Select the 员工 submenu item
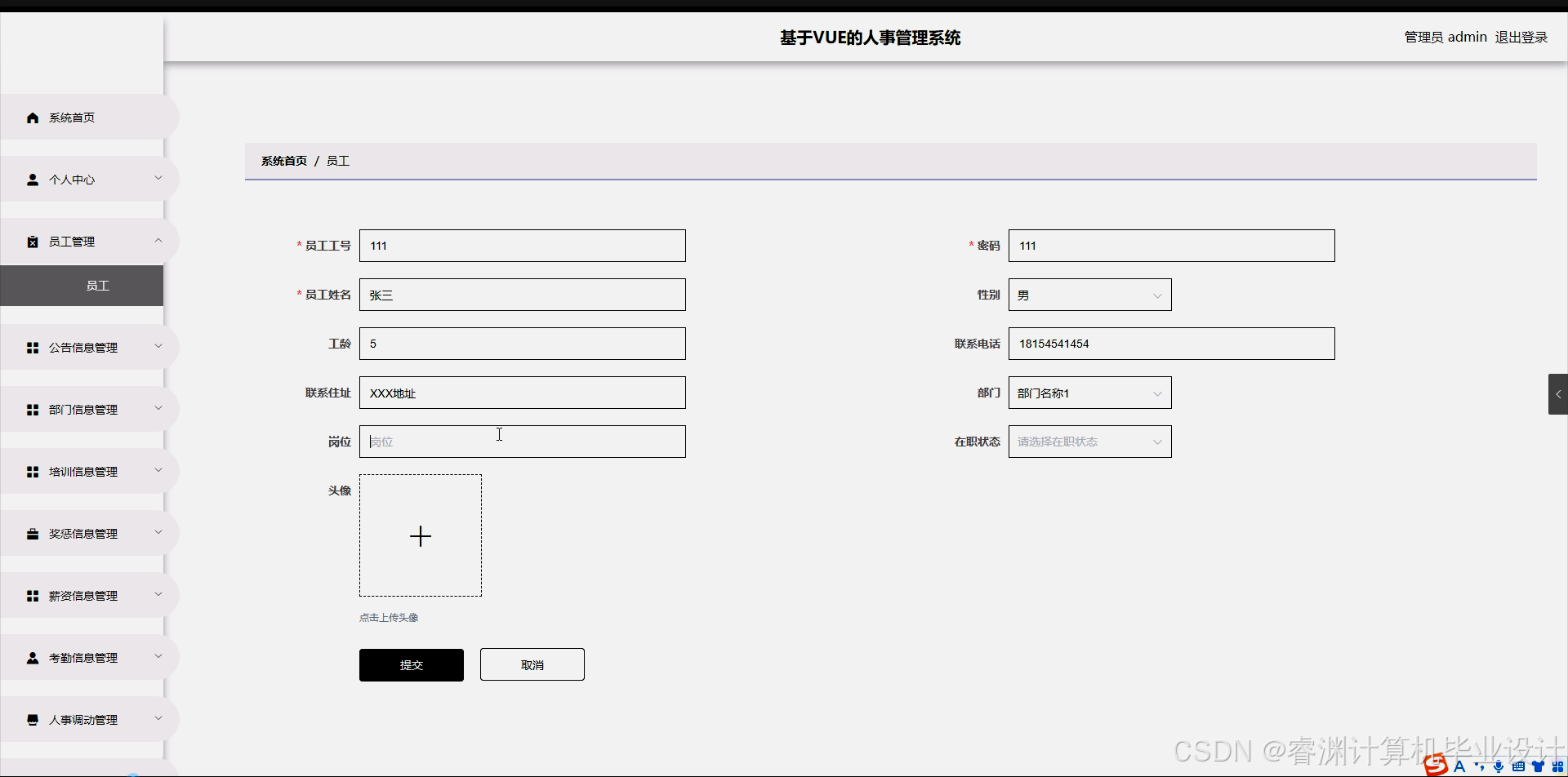Screen dimensions: 1568x777 [x=97, y=285]
